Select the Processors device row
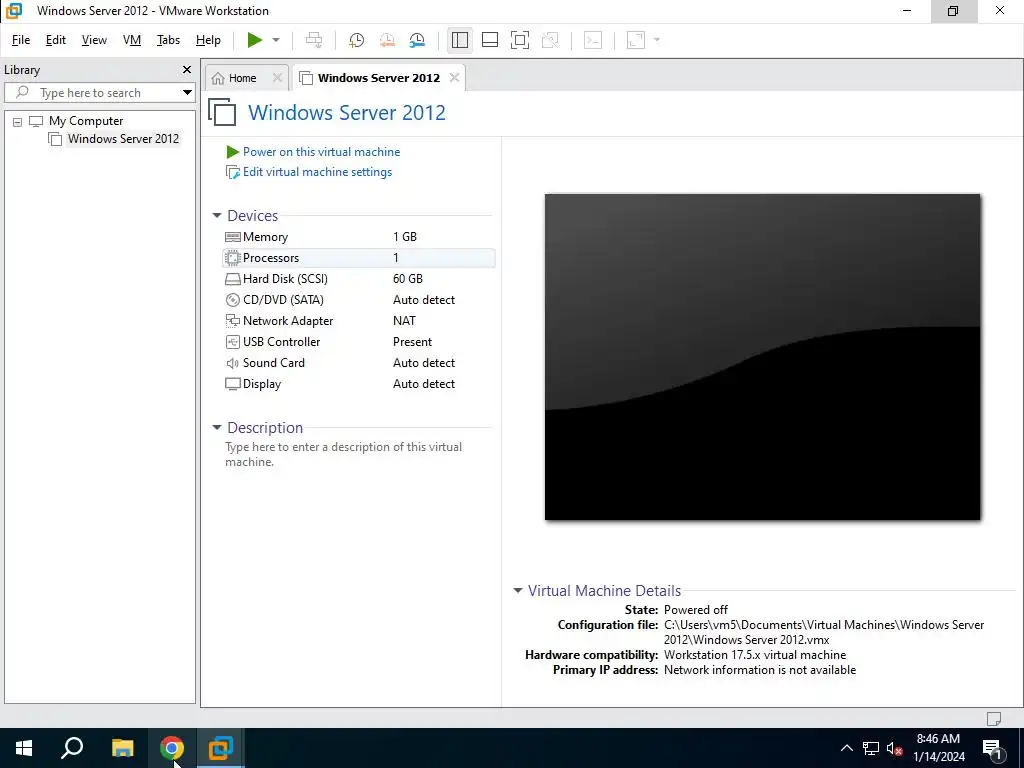The width and height of the screenshot is (1024, 768). [359, 258]
